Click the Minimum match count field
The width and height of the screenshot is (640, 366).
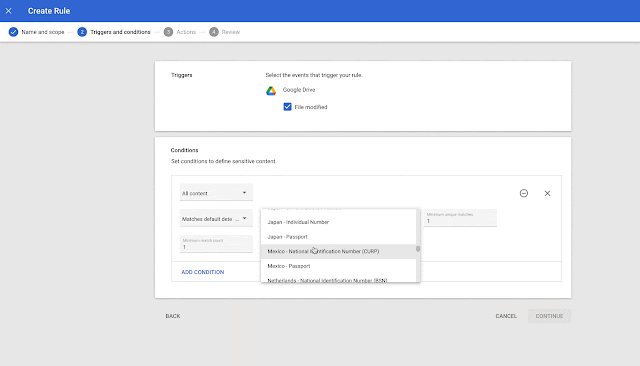216,244
